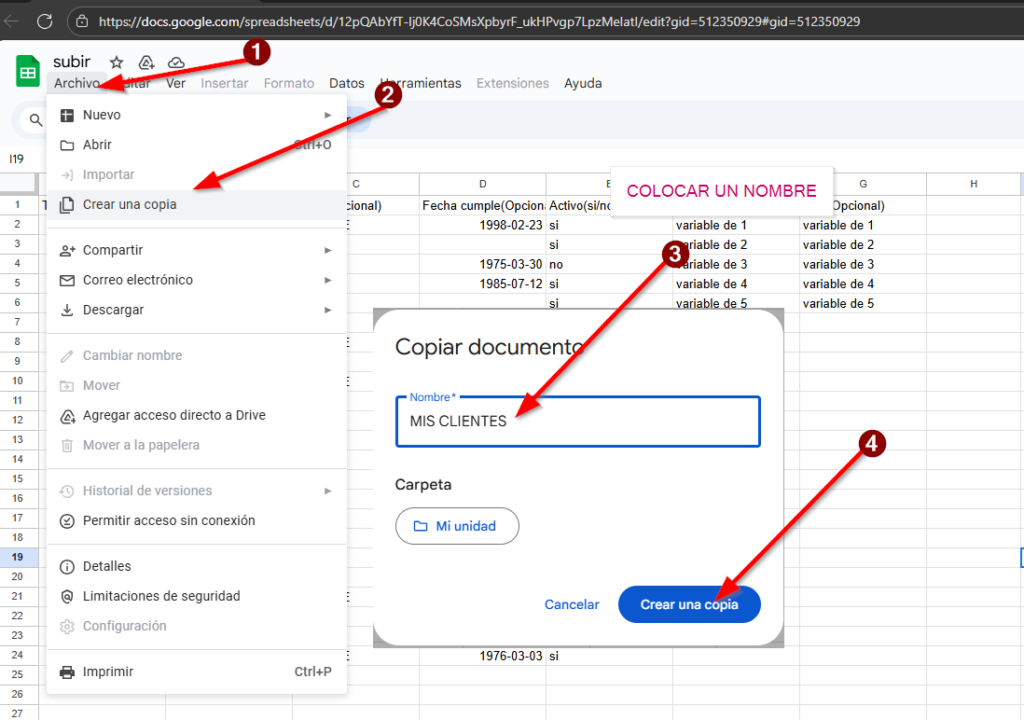Screen dimensions: 1024x720
Task: Click the site info icon in the address bar
Action: point(84,21)
